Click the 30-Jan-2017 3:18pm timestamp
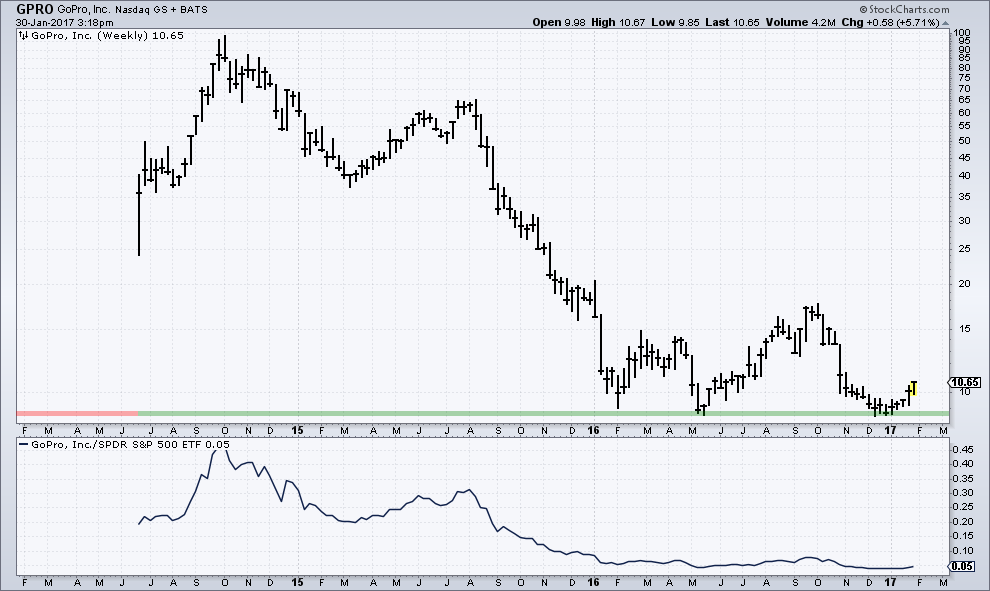 click(x=65, y=23)
